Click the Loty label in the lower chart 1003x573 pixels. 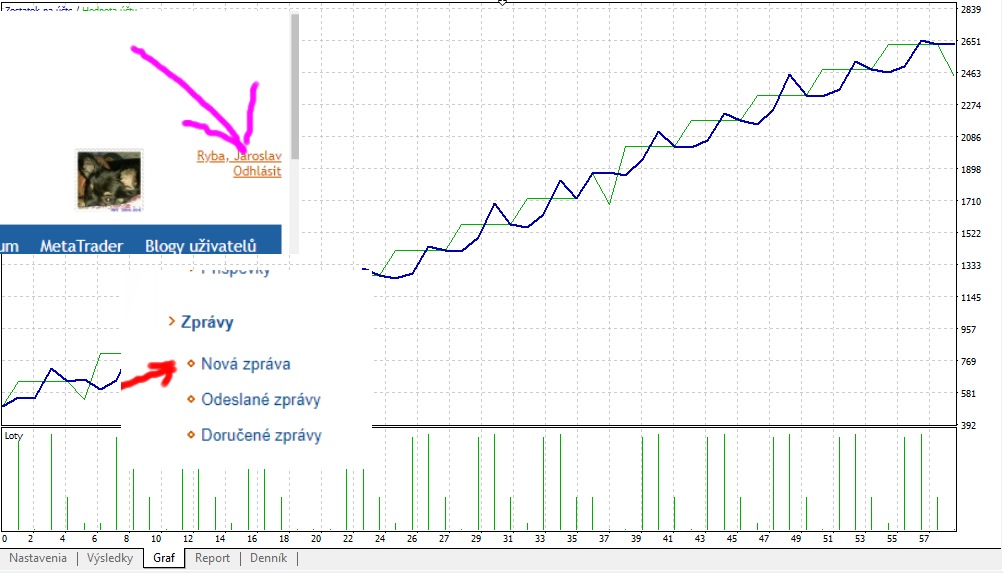[x=13, y=436]
